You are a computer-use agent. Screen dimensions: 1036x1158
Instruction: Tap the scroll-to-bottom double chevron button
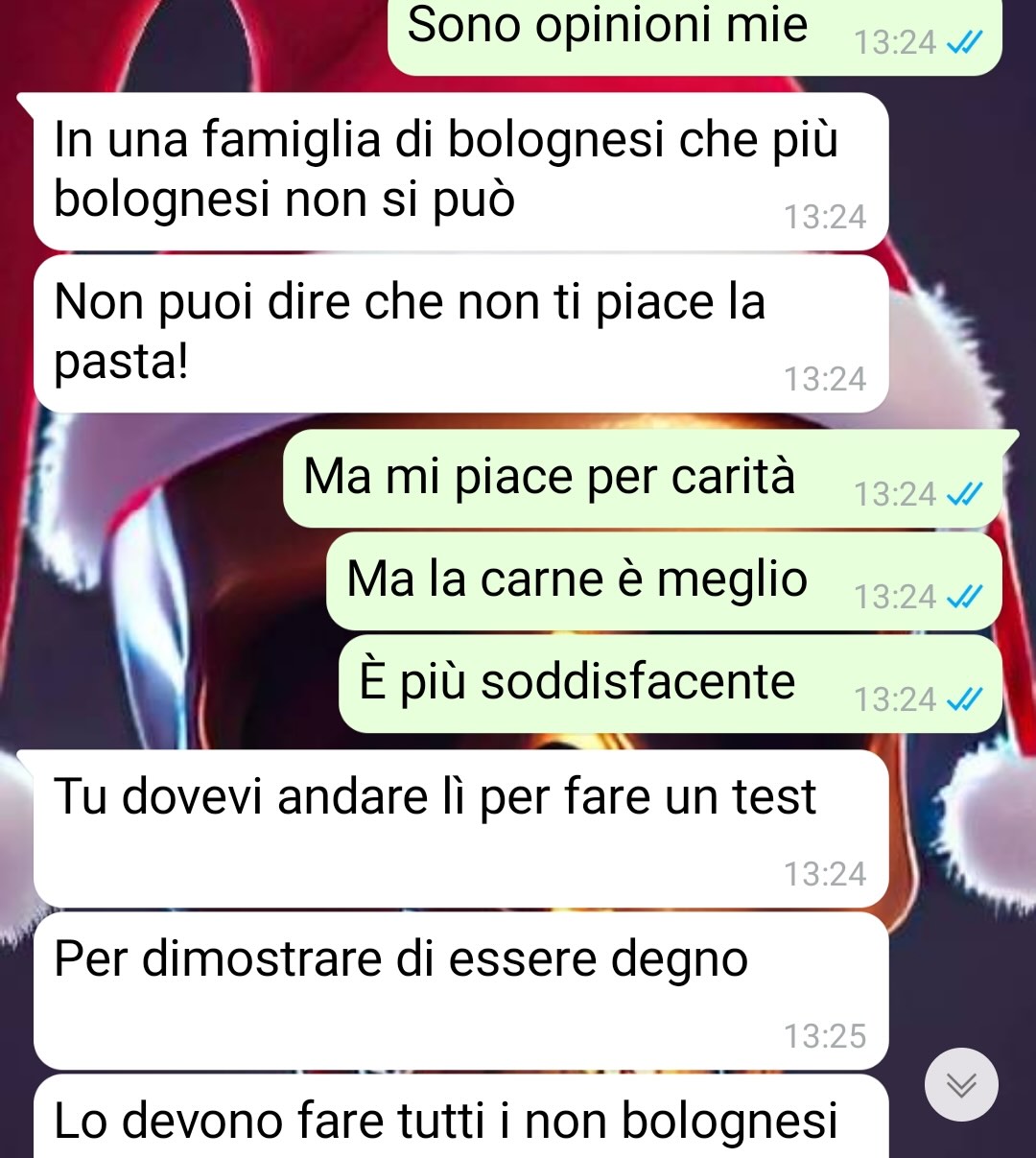[x=961, y=1084]
